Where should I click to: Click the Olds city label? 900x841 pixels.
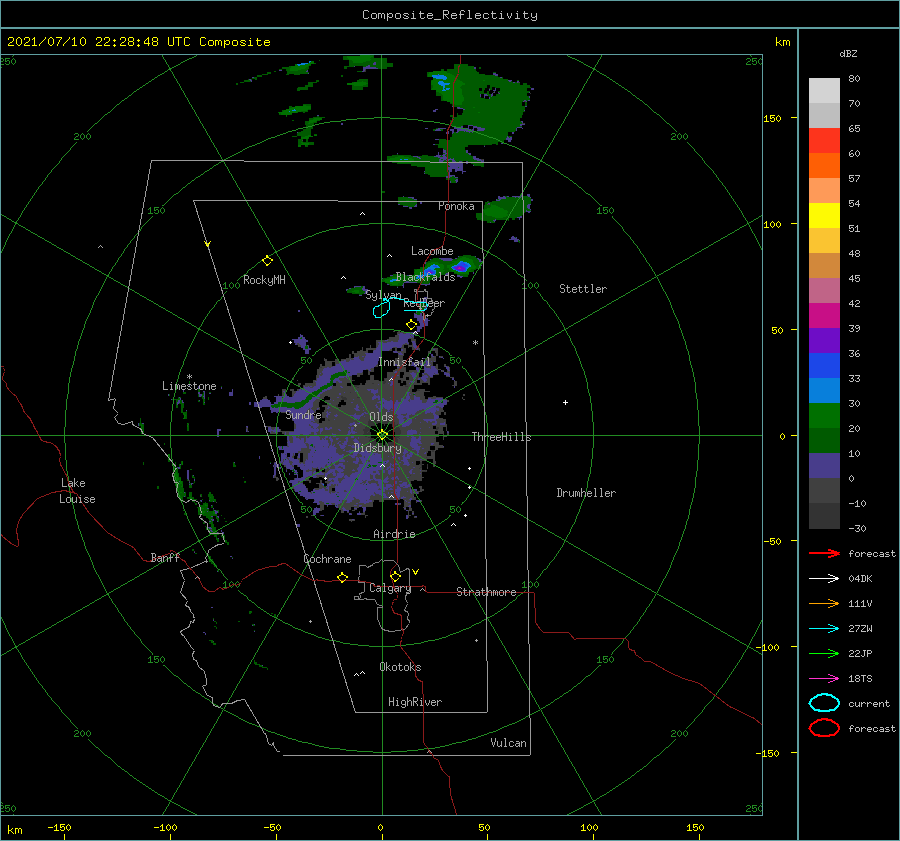[x=381, y=417]
